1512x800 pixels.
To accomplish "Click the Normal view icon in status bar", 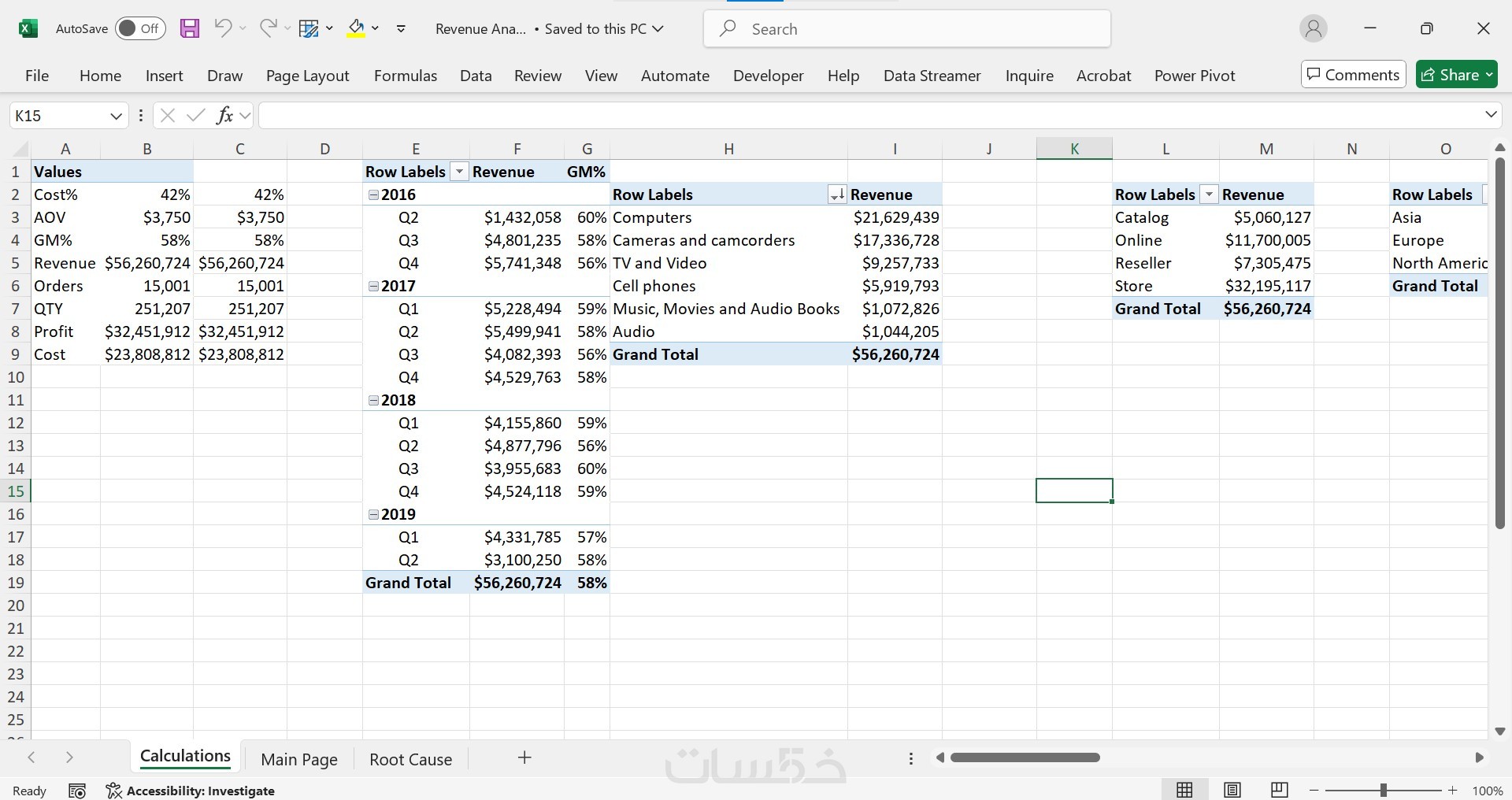I will pyautogui.click(x=1184, y=790).
